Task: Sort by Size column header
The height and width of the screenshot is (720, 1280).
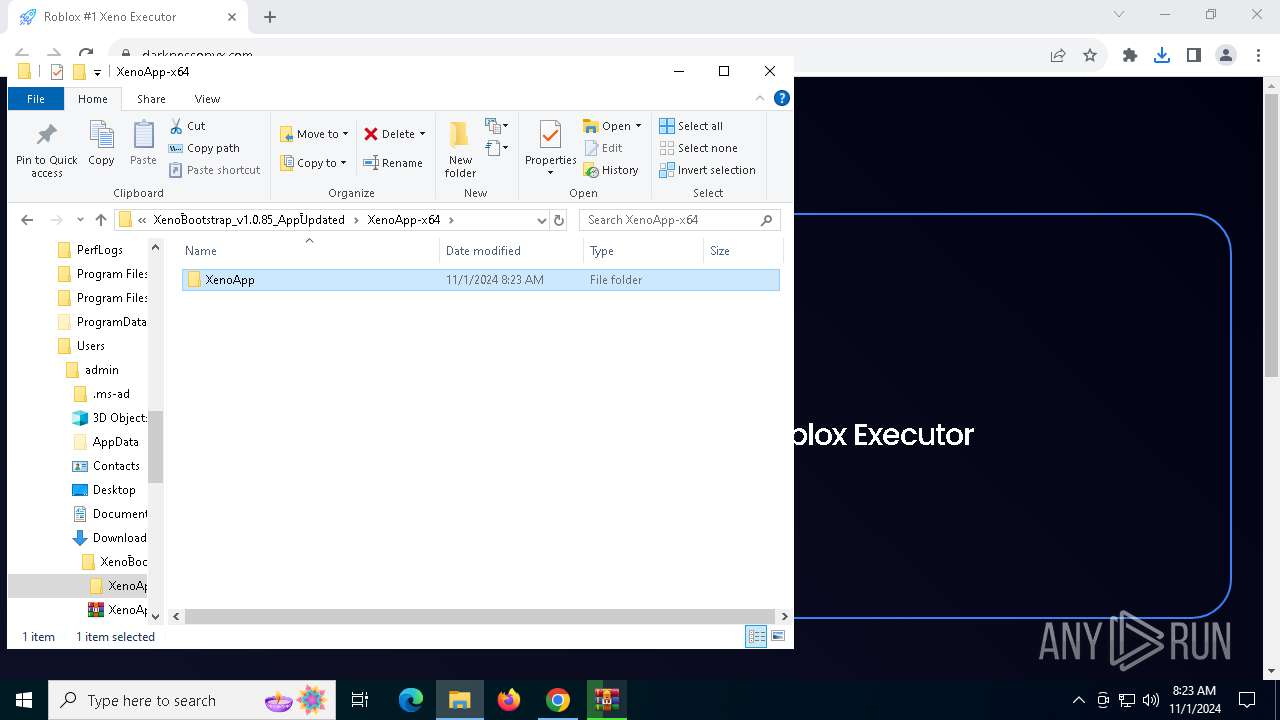Action: coord(742,251)
